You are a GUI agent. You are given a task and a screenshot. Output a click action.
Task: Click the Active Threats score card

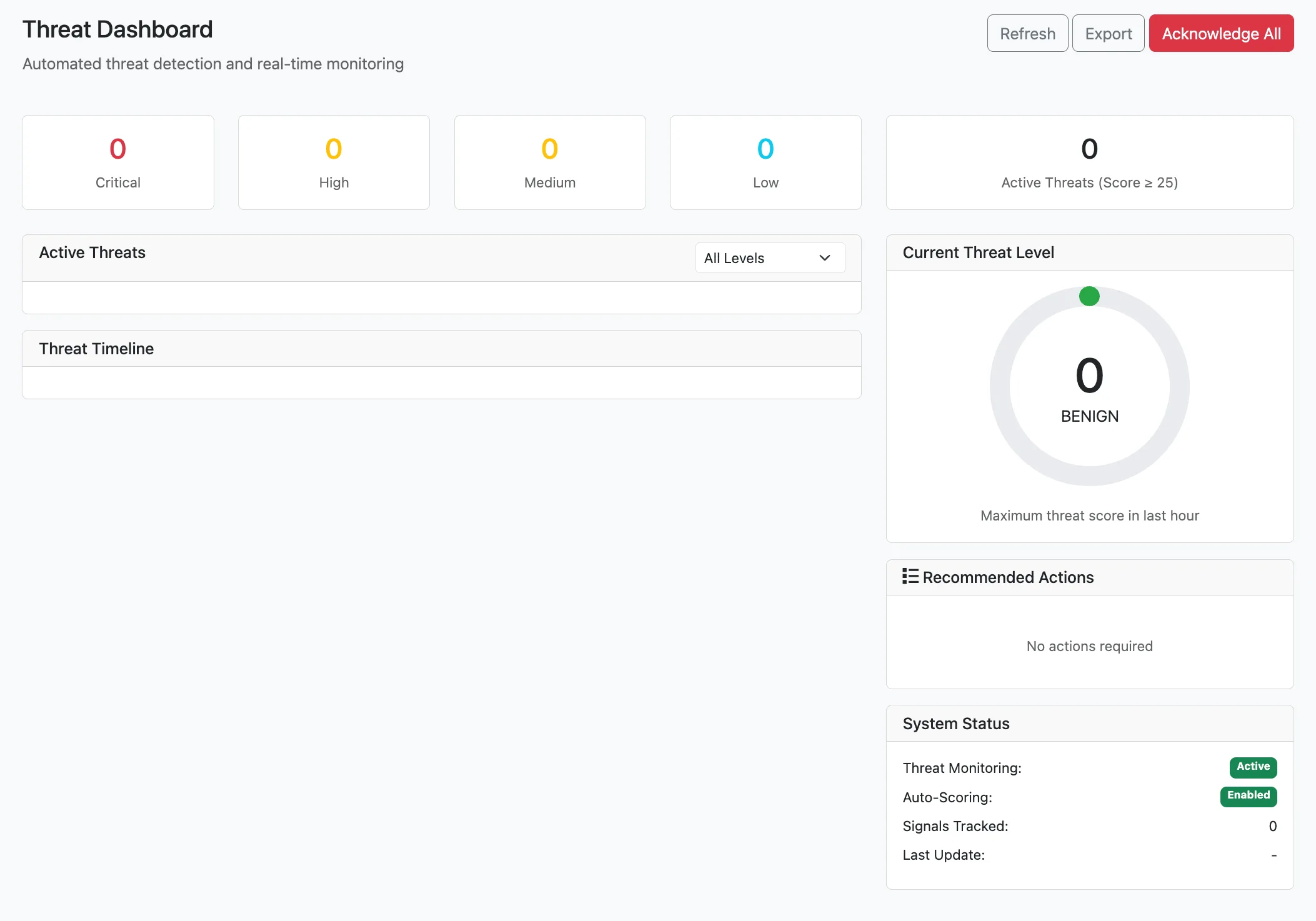pyautogui.click(x=1089, y=162)
